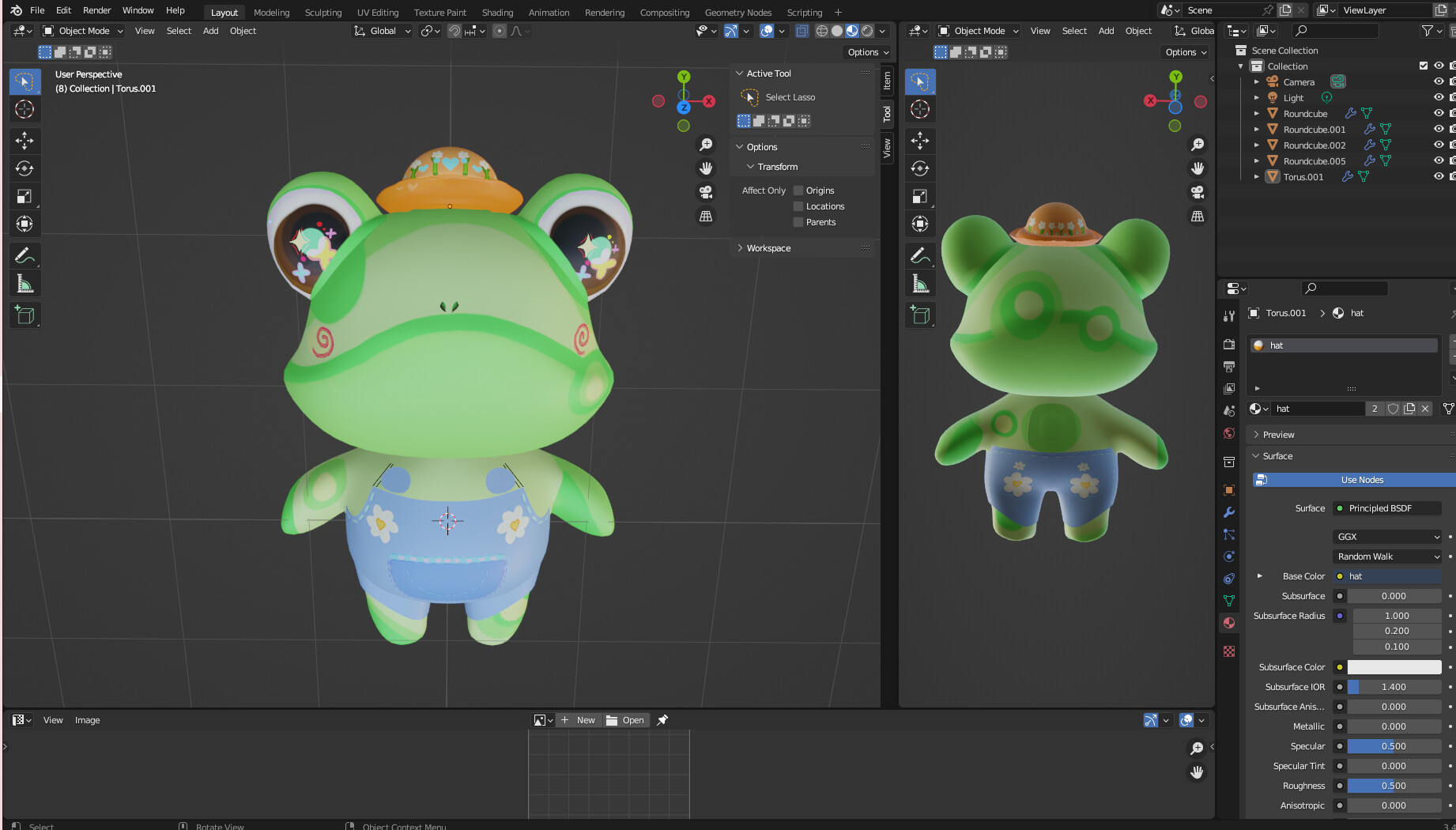Enable Affect Only Parents checkbox
The height and width of the screenshot is (830, 1456).
pos(798,222)
